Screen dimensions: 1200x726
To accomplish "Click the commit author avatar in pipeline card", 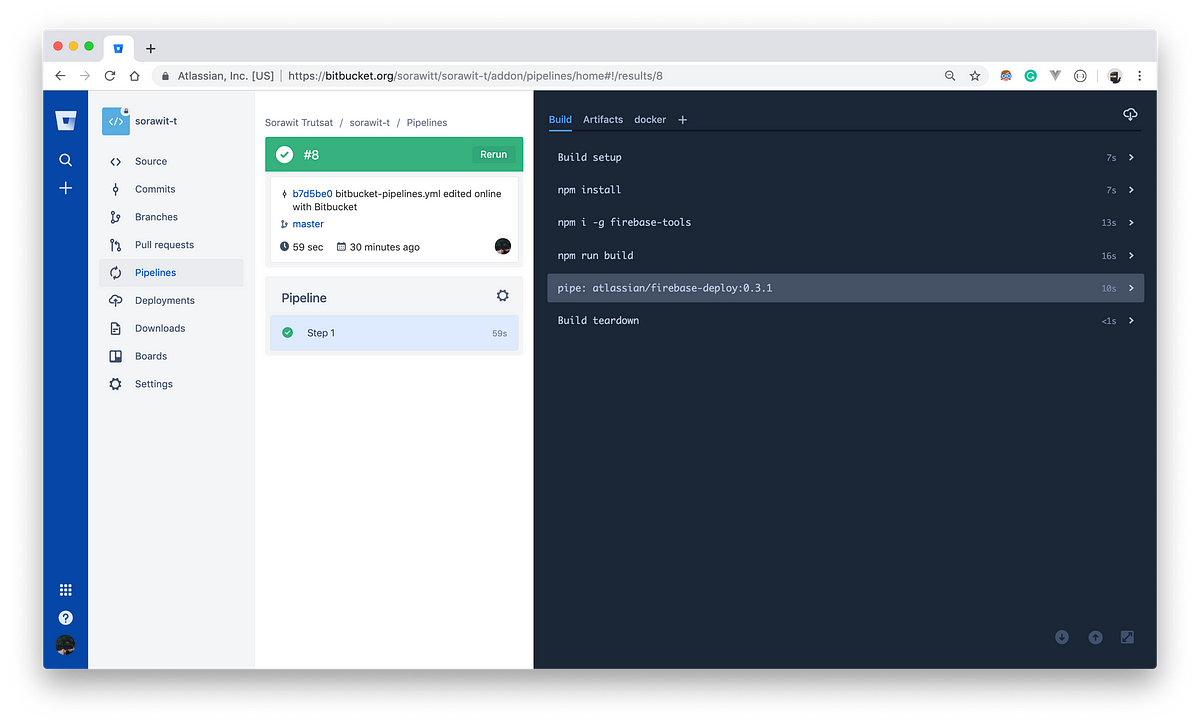I will (x=503, y=246).
